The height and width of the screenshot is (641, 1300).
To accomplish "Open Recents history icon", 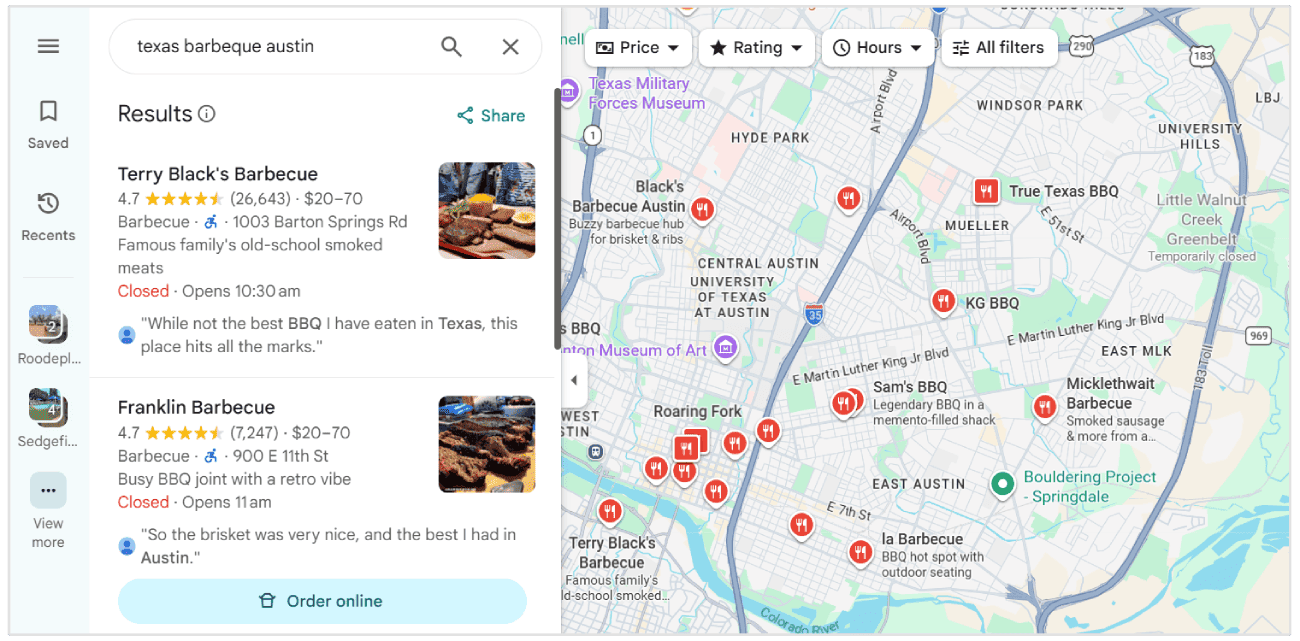I will pyautogui.click(x=48, y=204).
